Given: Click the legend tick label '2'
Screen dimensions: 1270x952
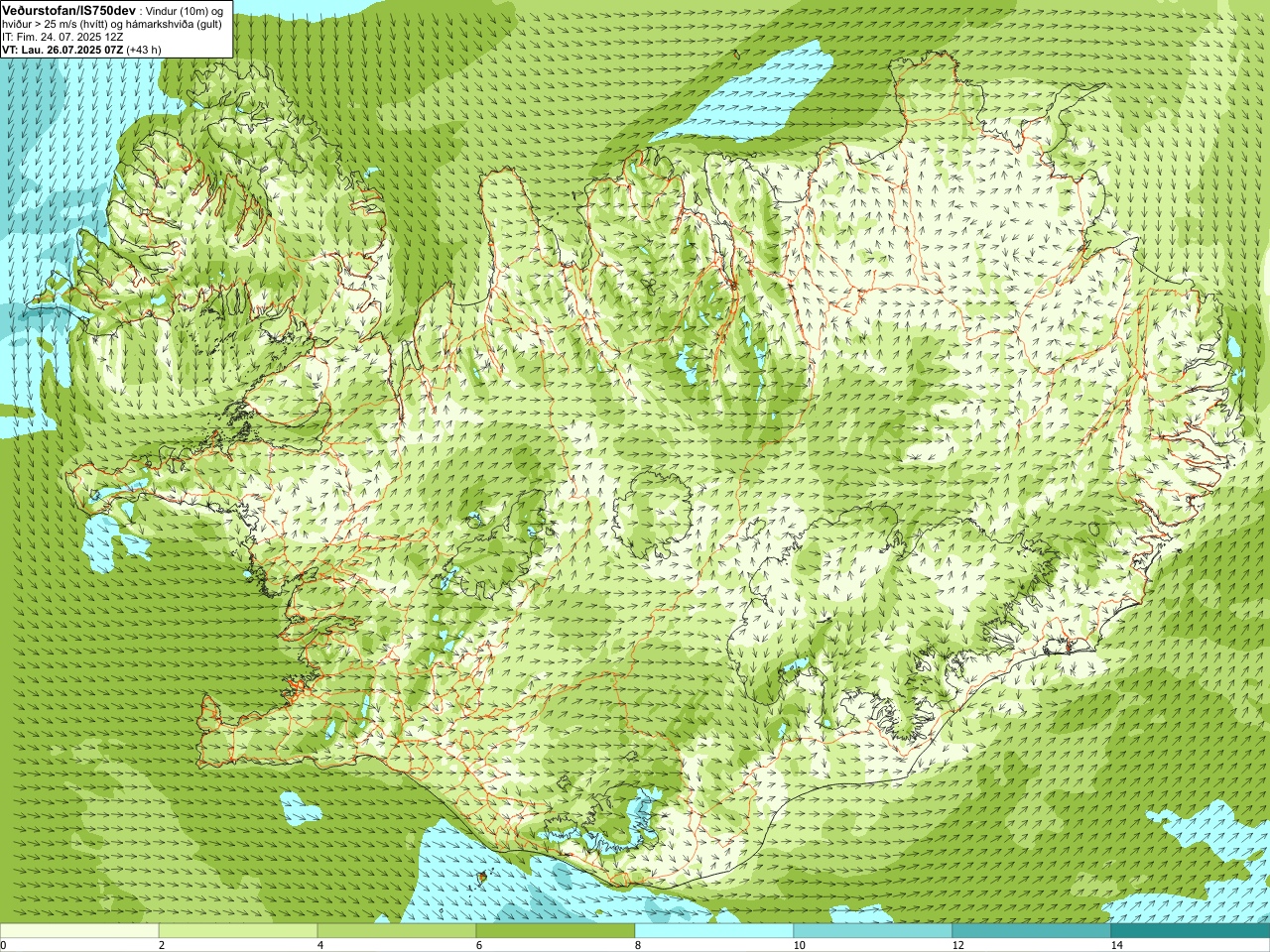Looking at the screenshot, I should click(162, 945).
